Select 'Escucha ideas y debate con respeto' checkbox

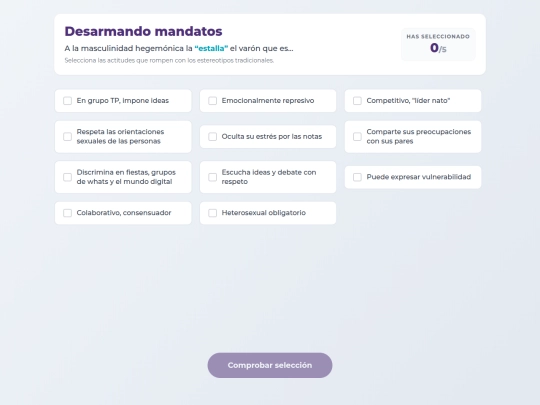(x=212, y=177)
